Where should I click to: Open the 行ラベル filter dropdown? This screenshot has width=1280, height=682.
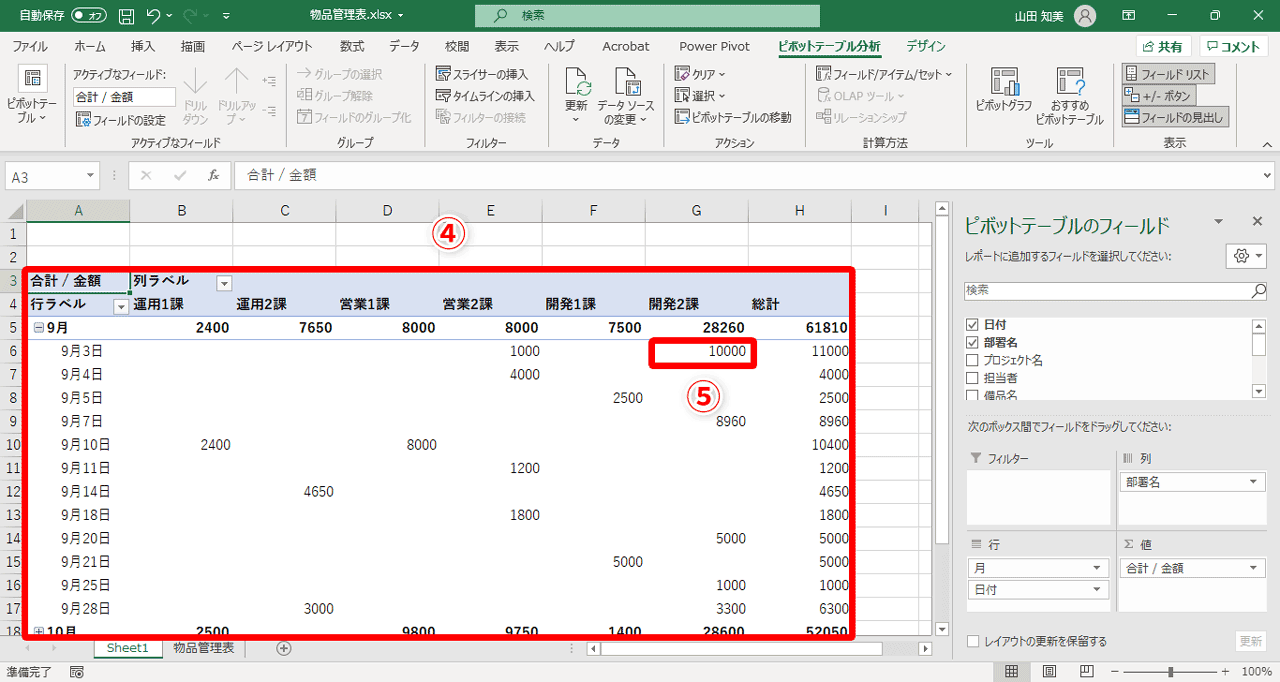pyautogui.click(x=121, y=306)
